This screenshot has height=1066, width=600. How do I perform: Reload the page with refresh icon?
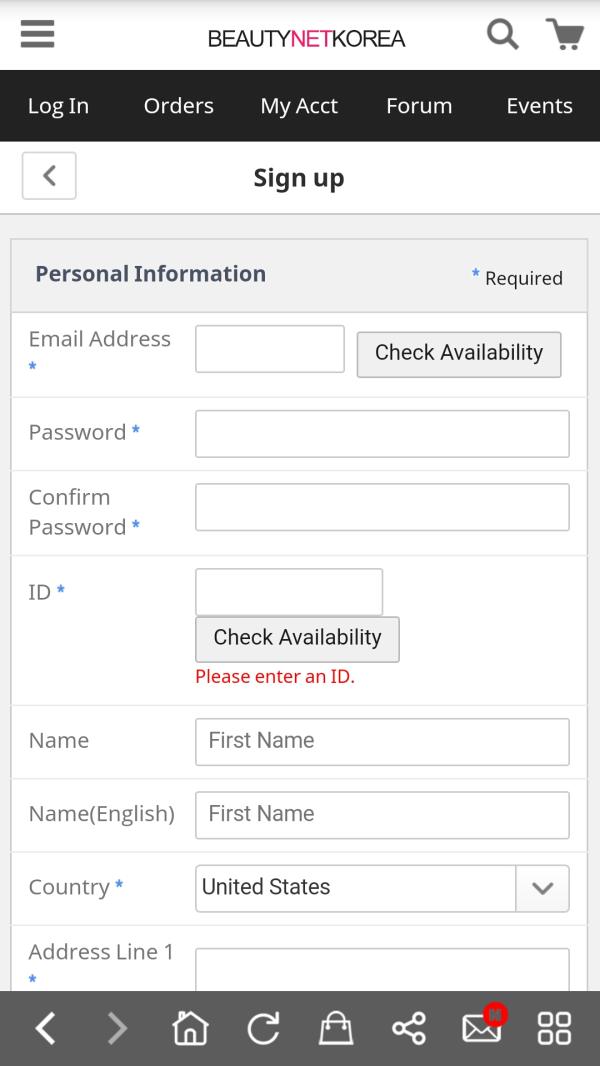263,1027
